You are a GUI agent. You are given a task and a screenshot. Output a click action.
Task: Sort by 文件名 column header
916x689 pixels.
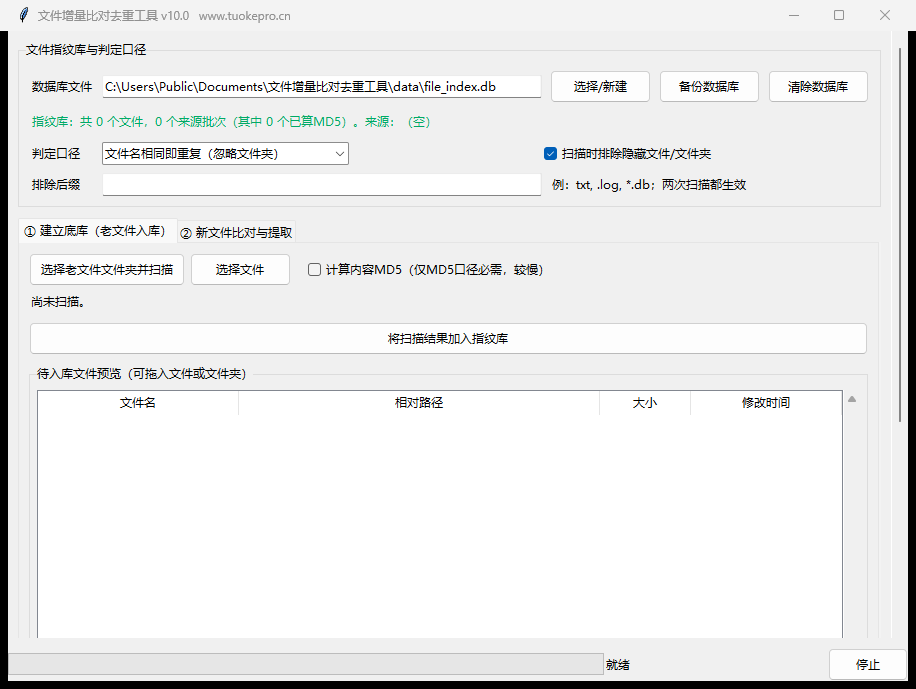click(138, 403)
